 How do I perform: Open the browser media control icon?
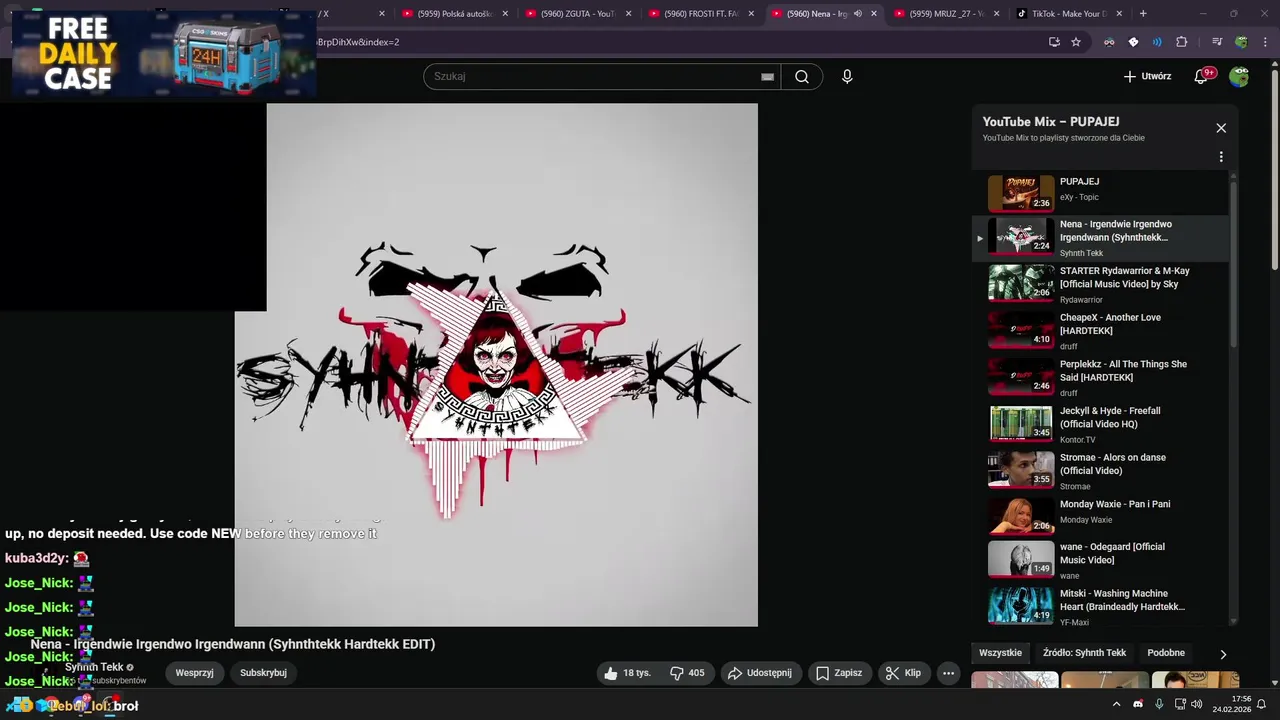click(x=1217, y=42)
